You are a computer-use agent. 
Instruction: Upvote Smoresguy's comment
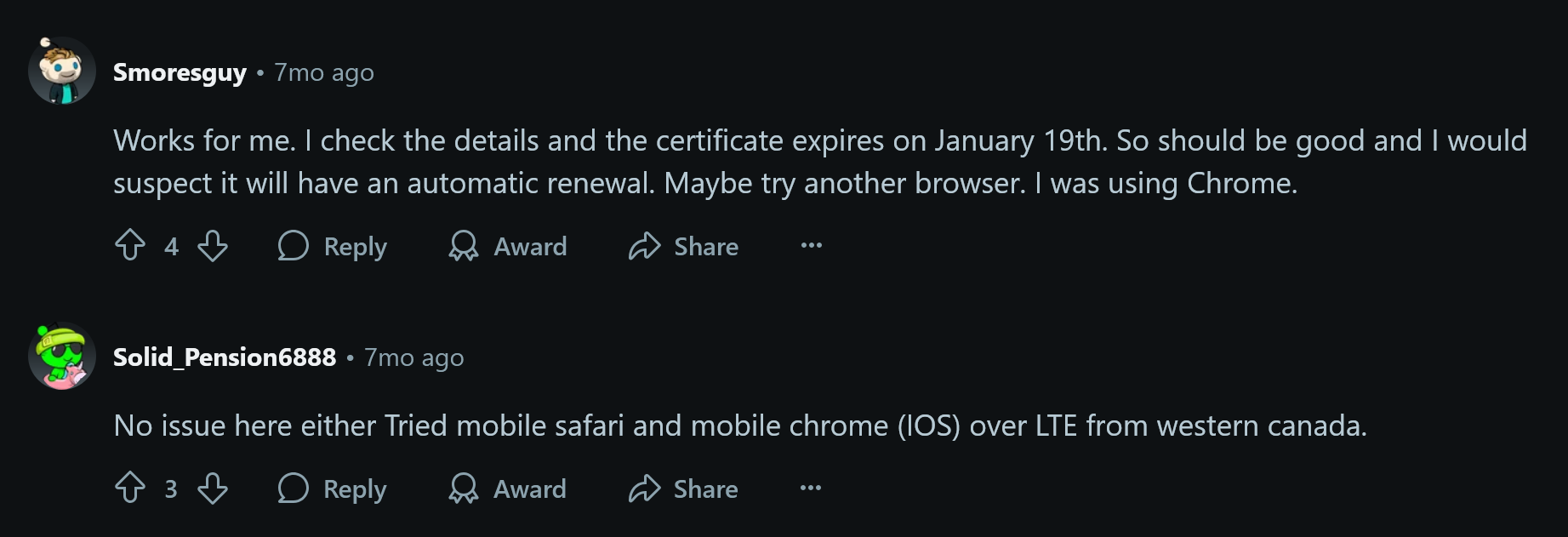tap(130, 246)
